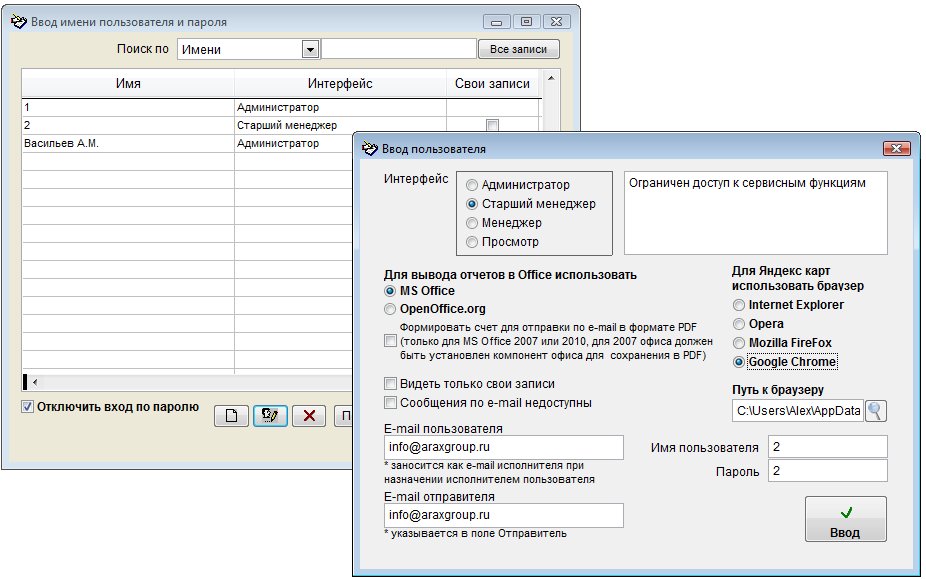Click the red X delete user button

309,416
